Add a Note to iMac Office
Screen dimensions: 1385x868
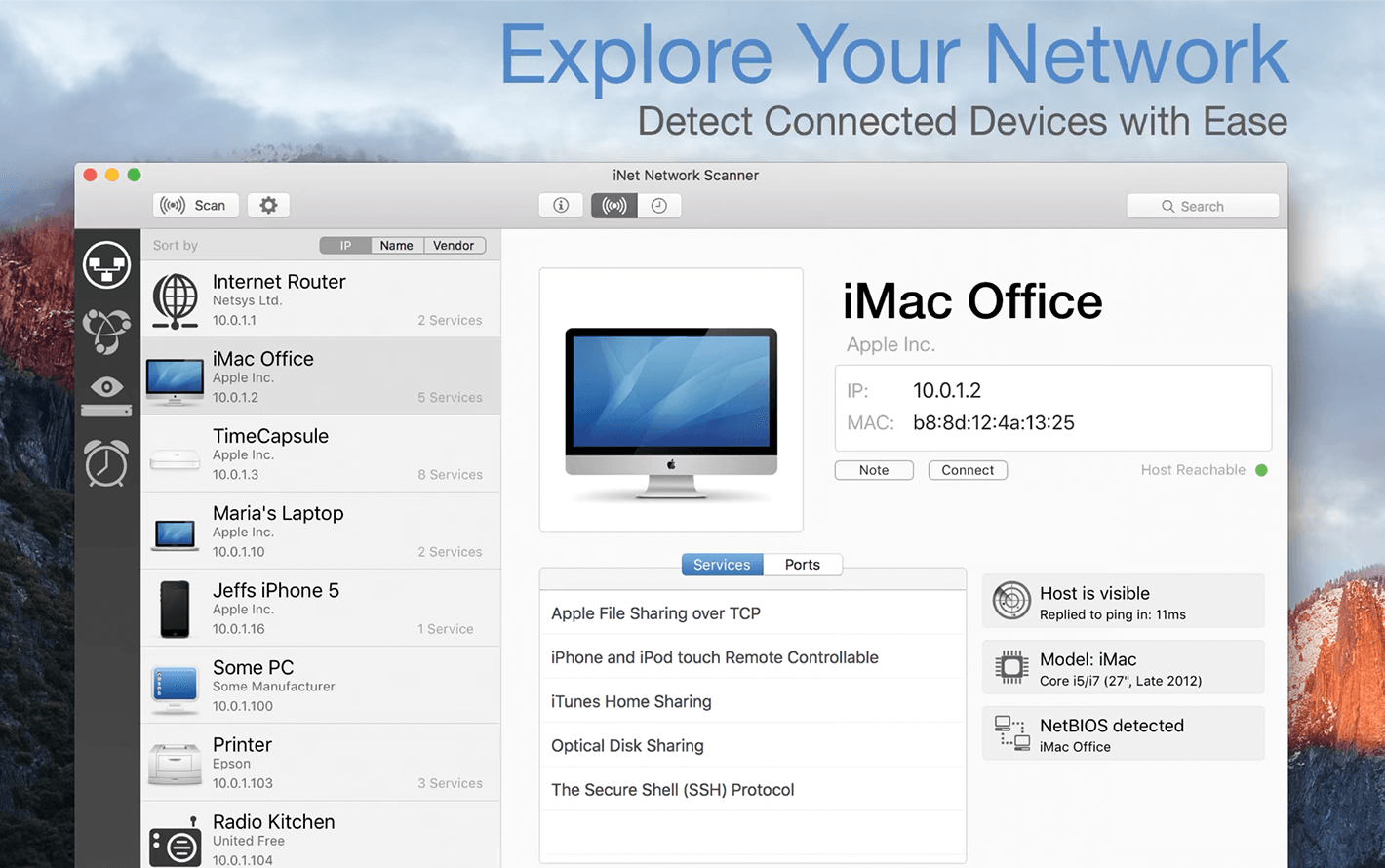[x=874, y=470]
